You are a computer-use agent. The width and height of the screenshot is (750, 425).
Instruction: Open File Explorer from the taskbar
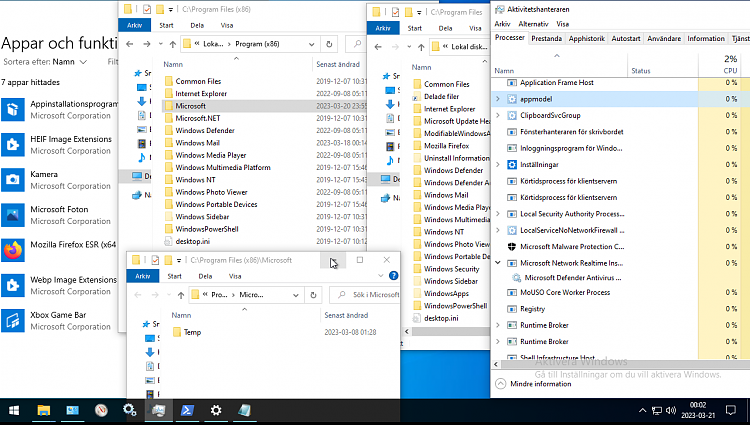[x=44, y=410]
